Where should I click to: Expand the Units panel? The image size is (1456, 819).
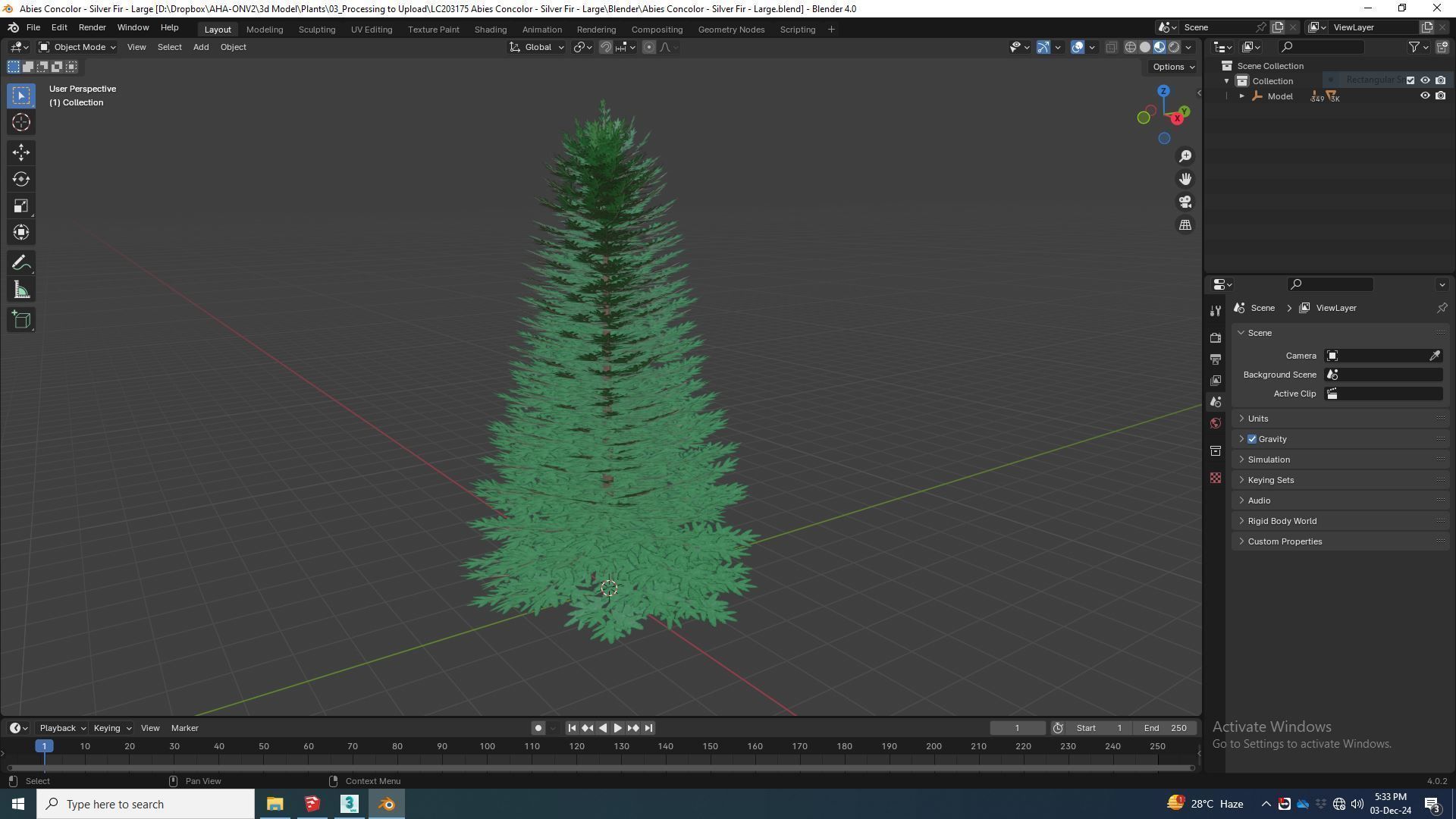coord(1258,419)
